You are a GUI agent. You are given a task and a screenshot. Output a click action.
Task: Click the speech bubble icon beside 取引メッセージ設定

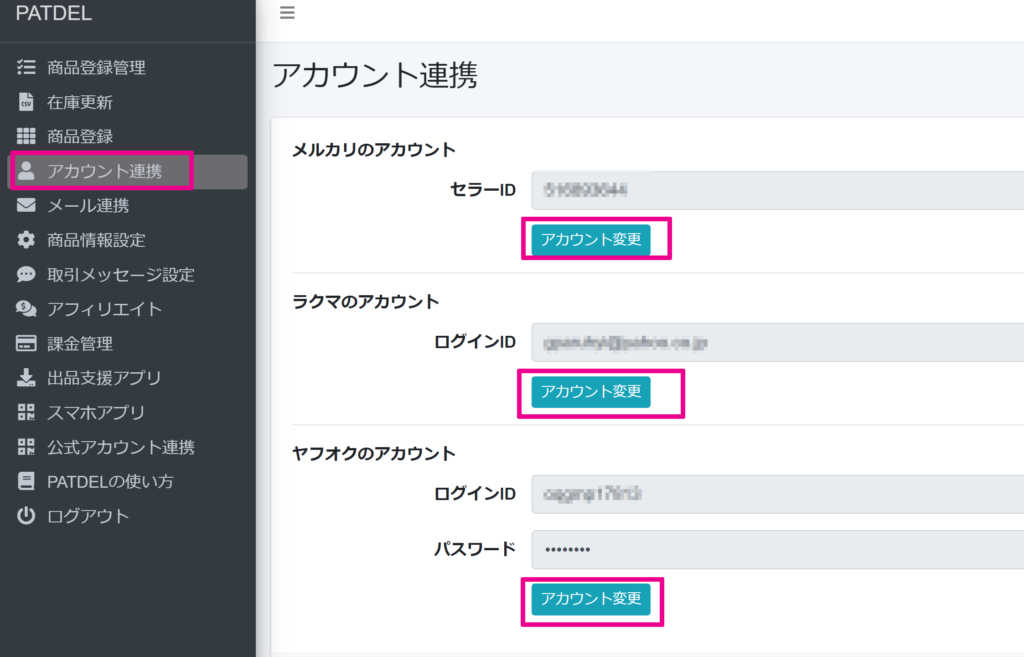[27, 275]
